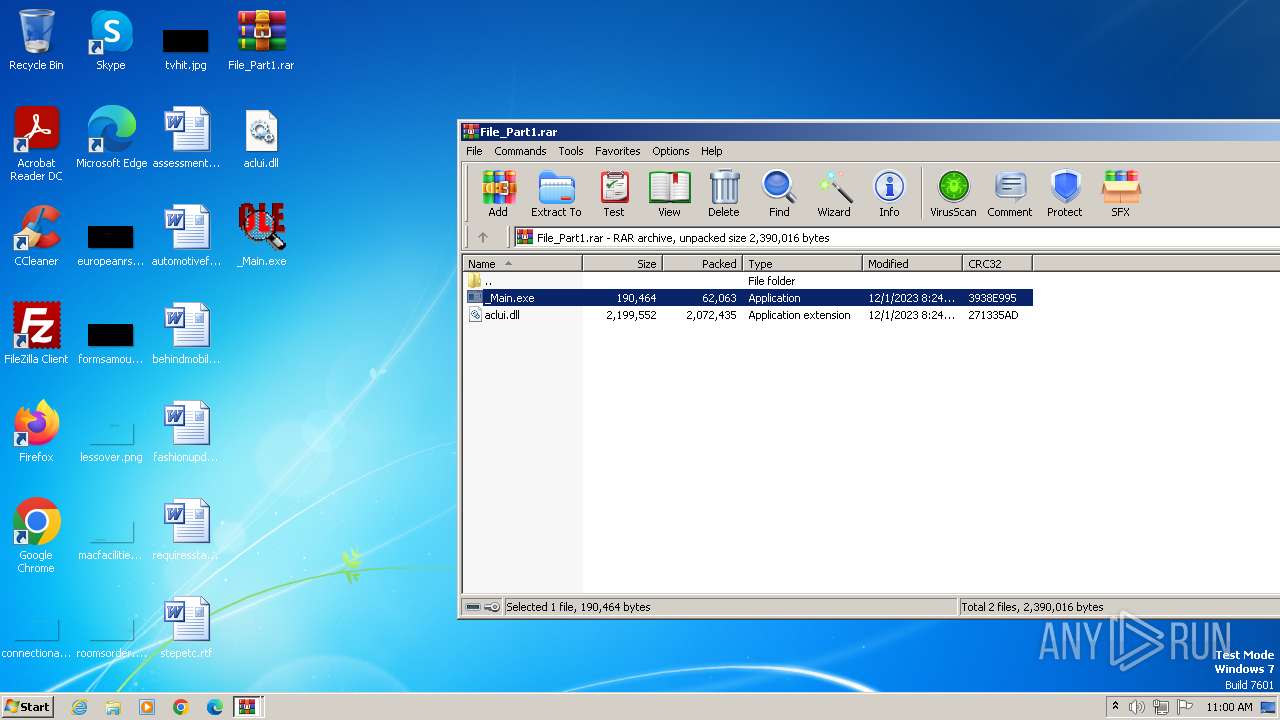Sort by Name column header
Screen dimensions: 1280x720
522,264
